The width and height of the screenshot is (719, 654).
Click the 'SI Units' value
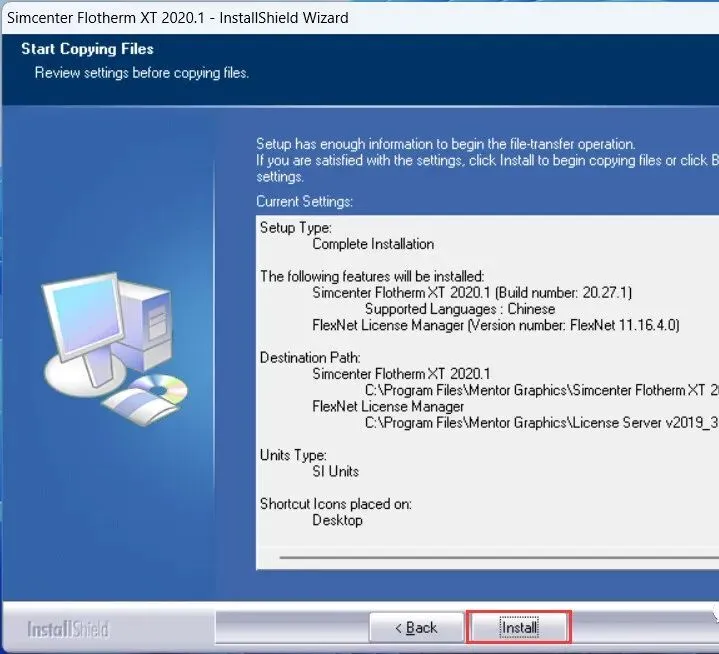(335, 471)
